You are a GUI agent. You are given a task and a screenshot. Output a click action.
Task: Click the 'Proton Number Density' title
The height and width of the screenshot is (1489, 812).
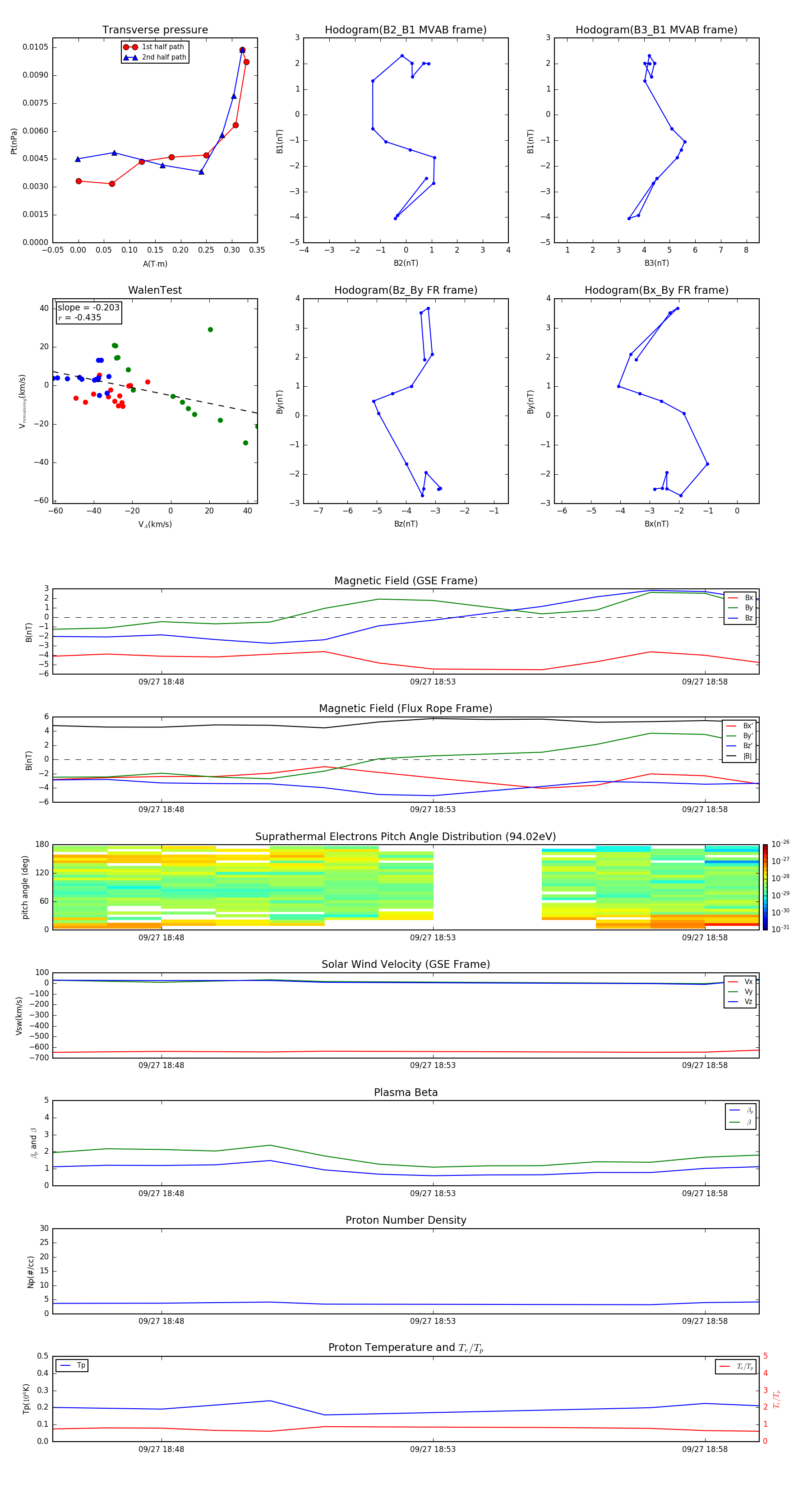(406, 1220)
